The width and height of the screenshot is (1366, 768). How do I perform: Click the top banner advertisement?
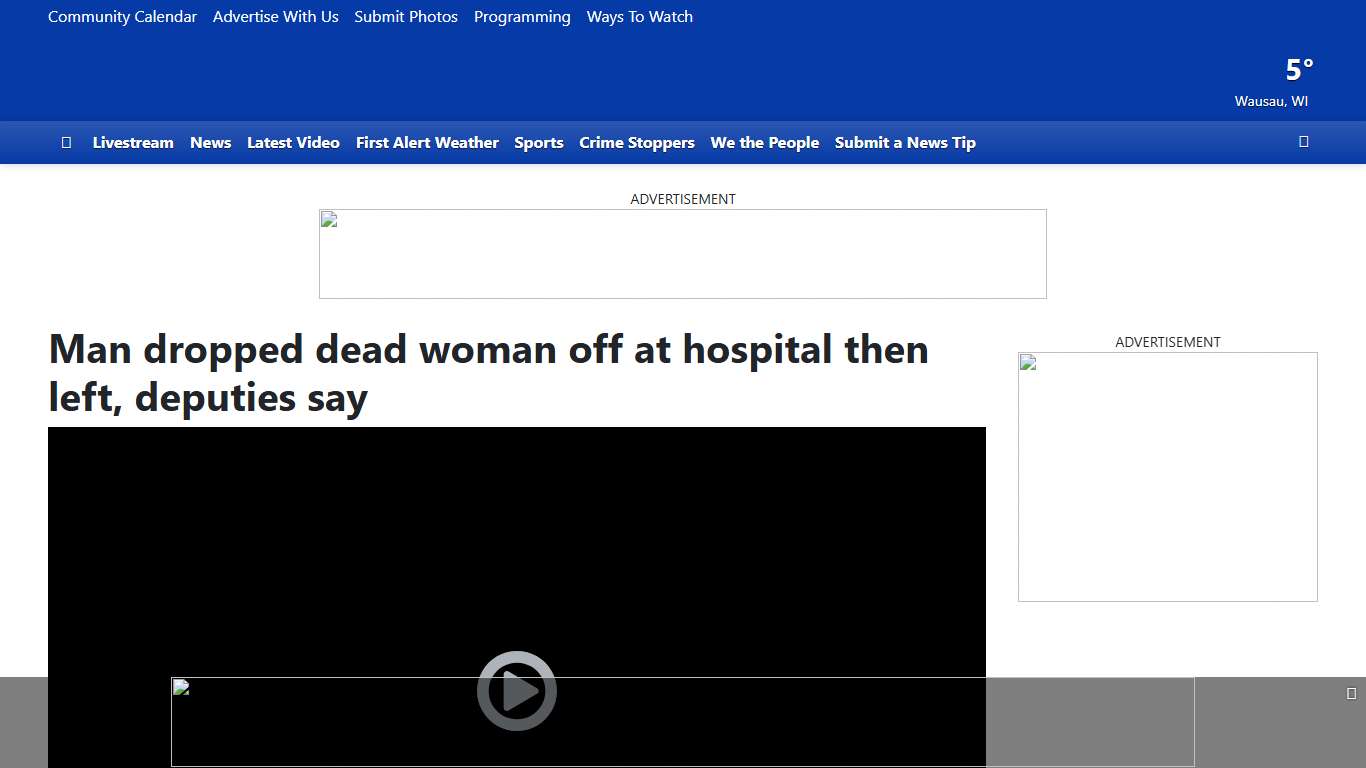pos(682,254)
